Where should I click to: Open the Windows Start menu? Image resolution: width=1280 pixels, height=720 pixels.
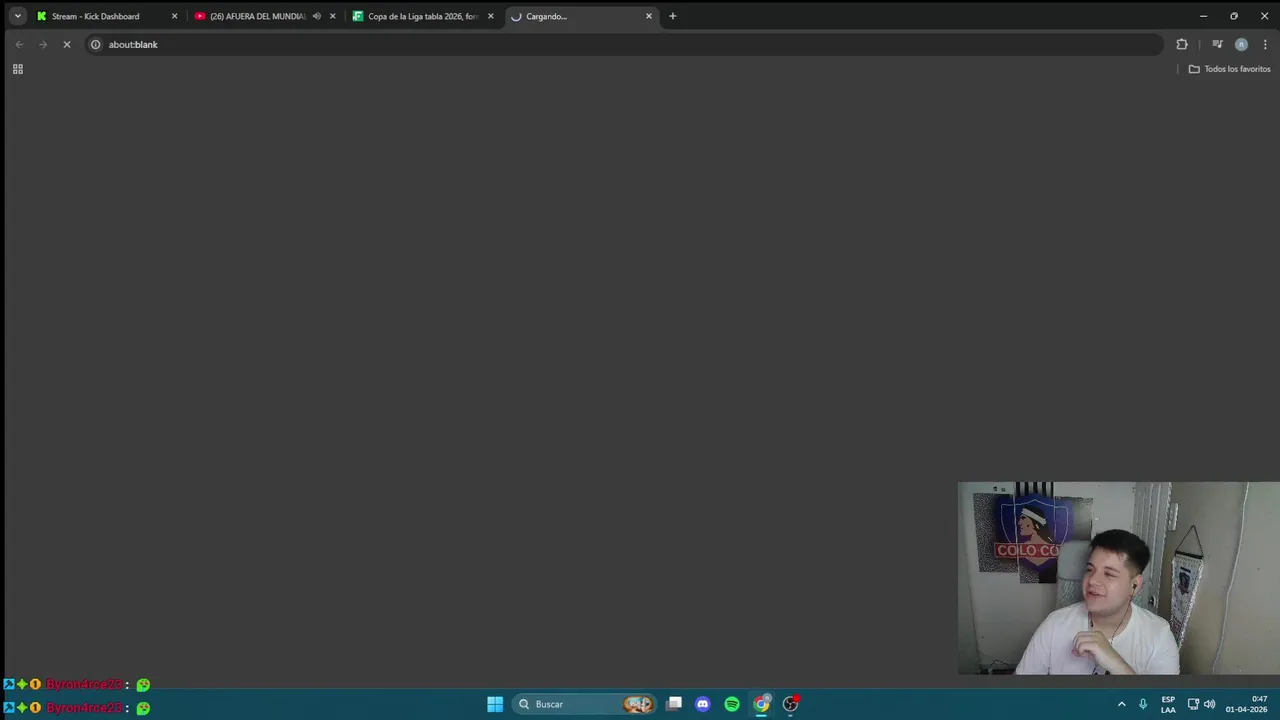pos(495,704)
